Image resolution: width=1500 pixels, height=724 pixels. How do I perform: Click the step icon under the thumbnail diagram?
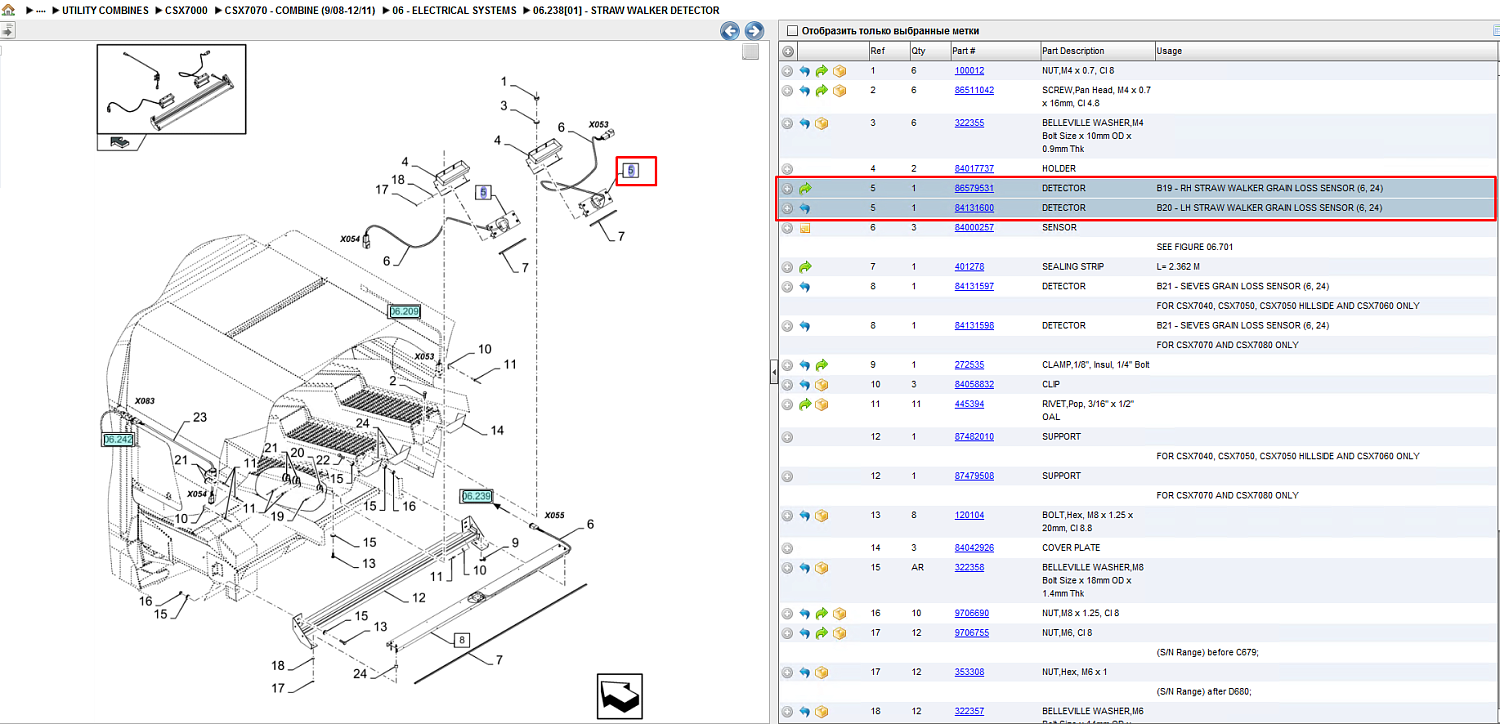point(119,142)
